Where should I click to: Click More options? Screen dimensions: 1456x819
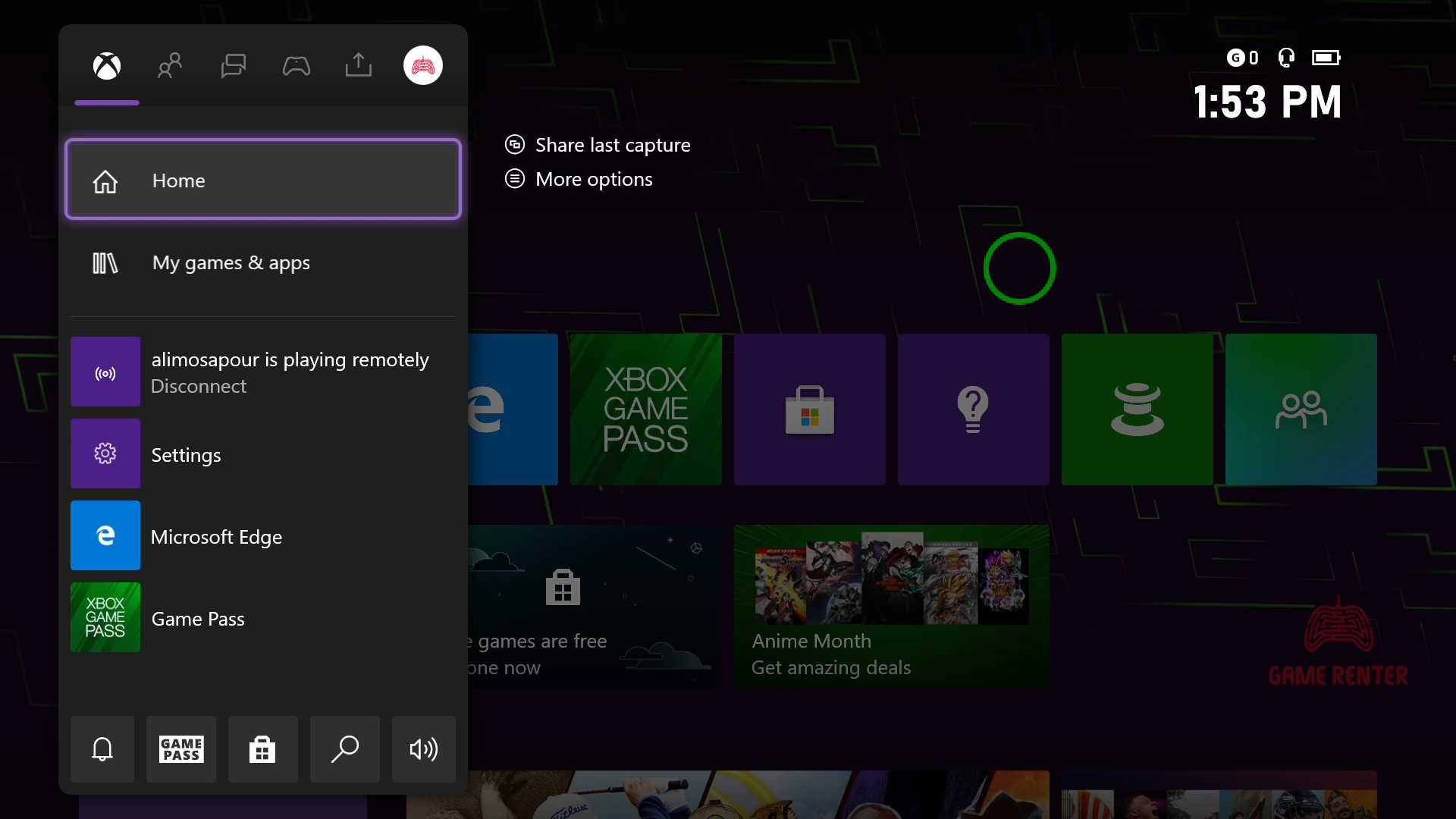[579, 179]
